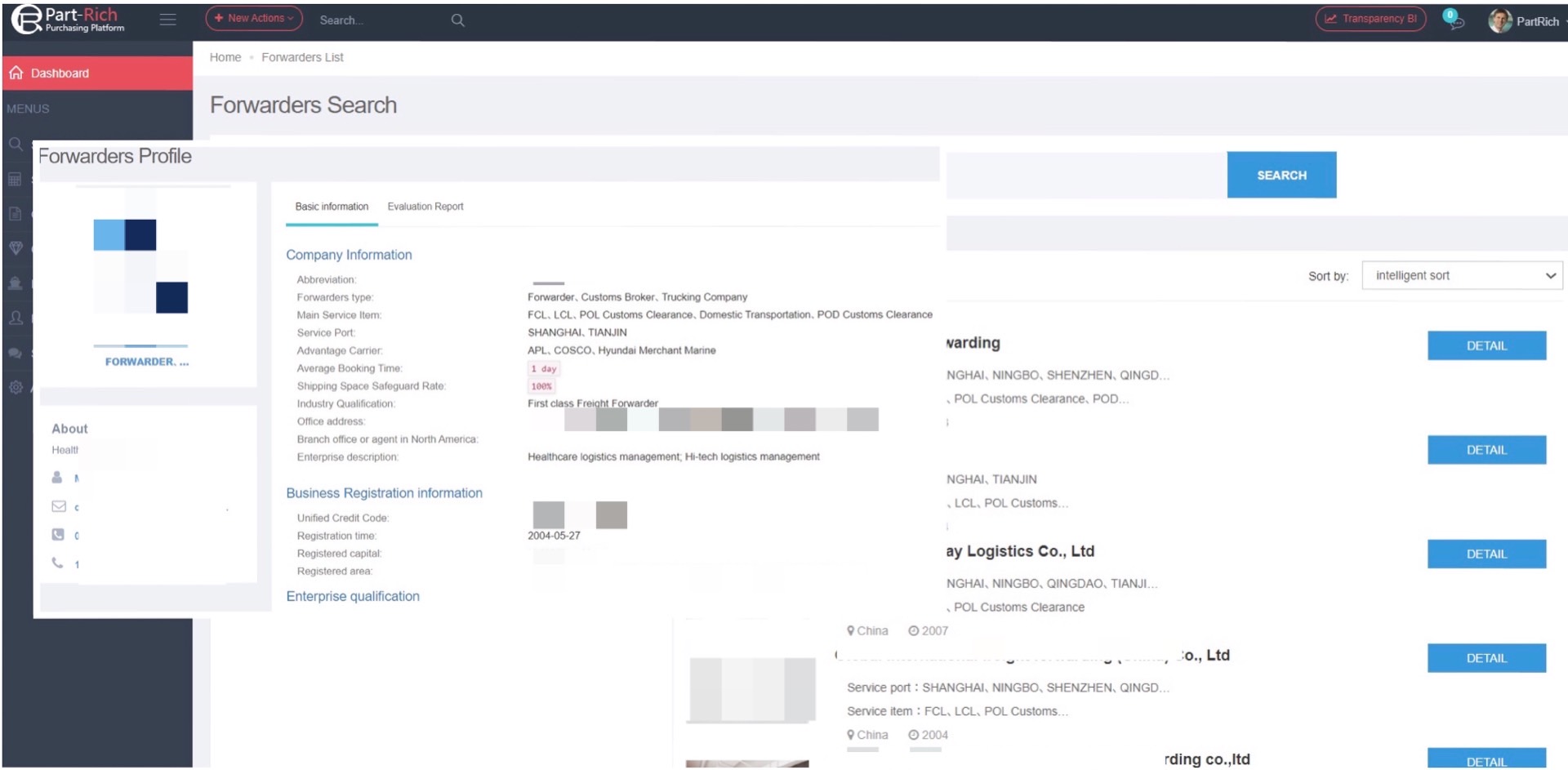
Task: Click the sidebar search magnifier icon
Action: pyautogui.click(x=15, y=145)
